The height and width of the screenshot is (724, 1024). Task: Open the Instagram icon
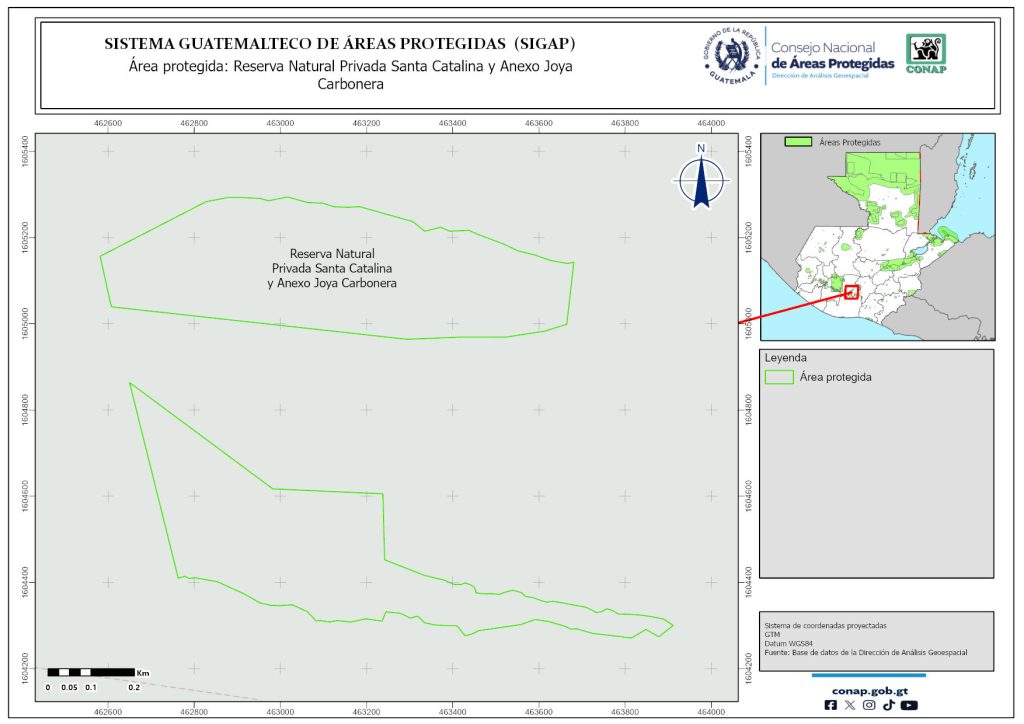click(869, 705)
